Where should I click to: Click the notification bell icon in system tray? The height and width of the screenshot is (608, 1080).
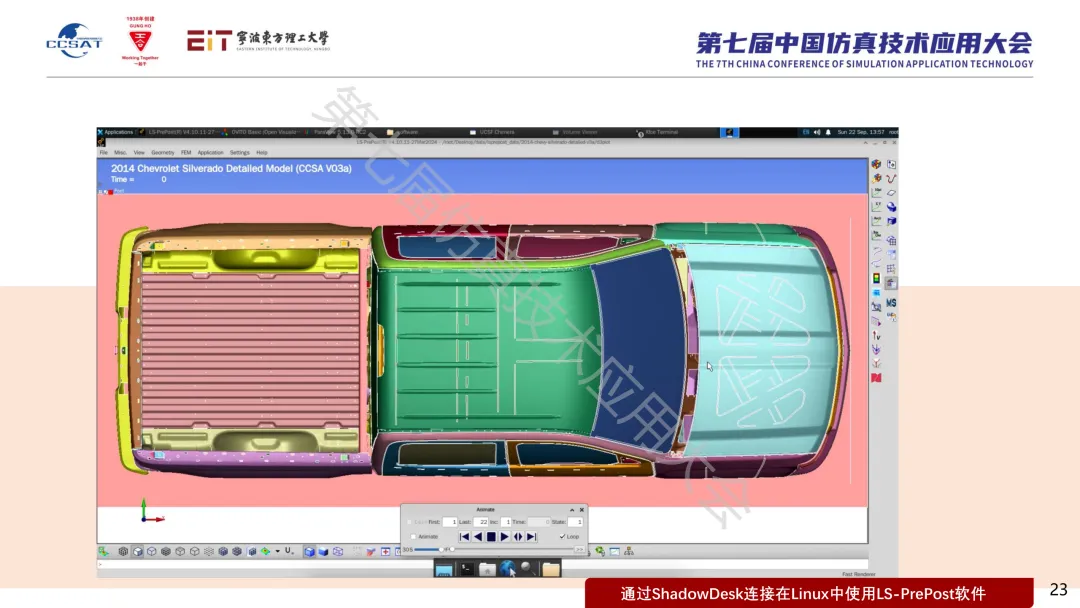tap(828, 132)
